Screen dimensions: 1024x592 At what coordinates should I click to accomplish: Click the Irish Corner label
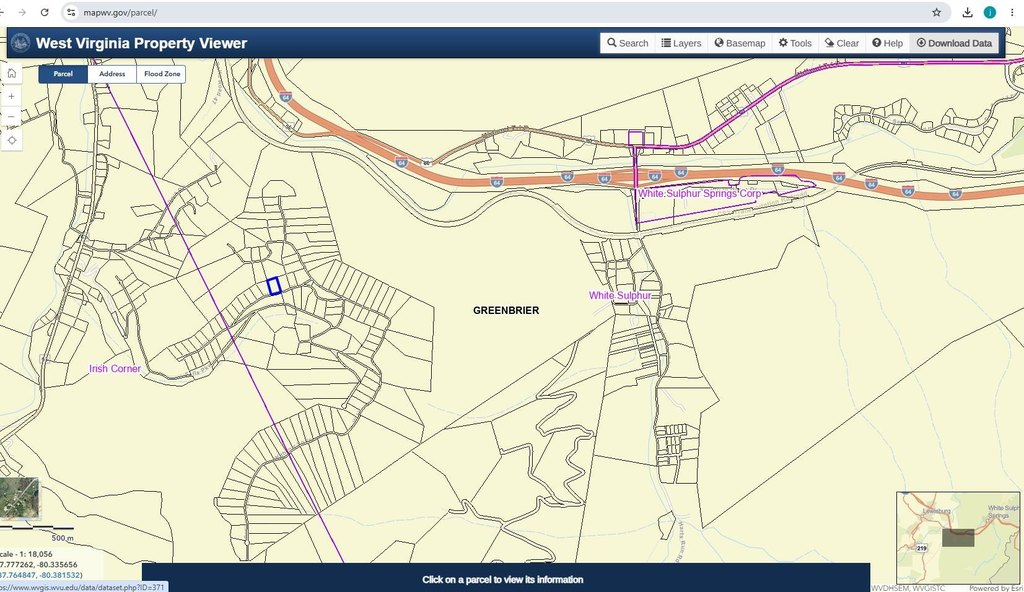115,369
